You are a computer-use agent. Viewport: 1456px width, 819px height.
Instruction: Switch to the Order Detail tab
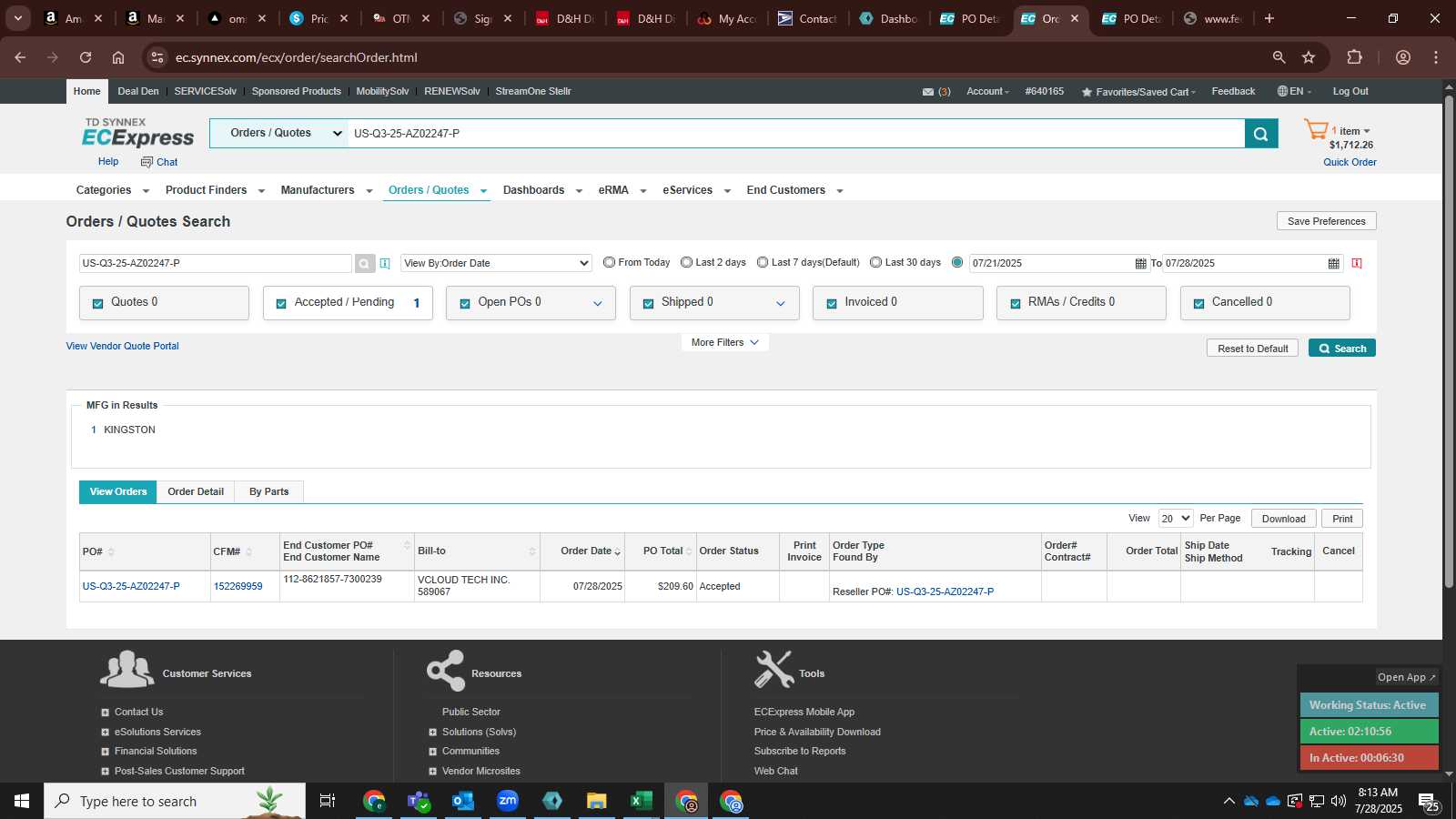click(196, 491)
